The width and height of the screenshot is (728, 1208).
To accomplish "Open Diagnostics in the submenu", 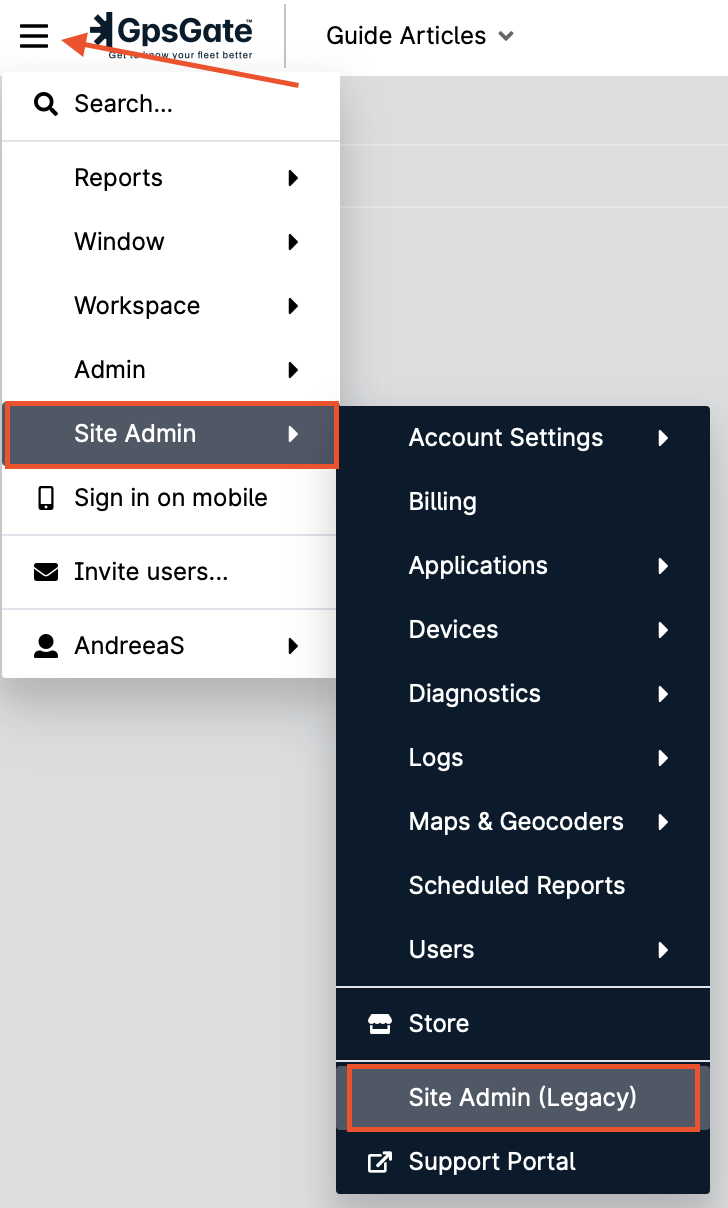I will tap(523, 694).
